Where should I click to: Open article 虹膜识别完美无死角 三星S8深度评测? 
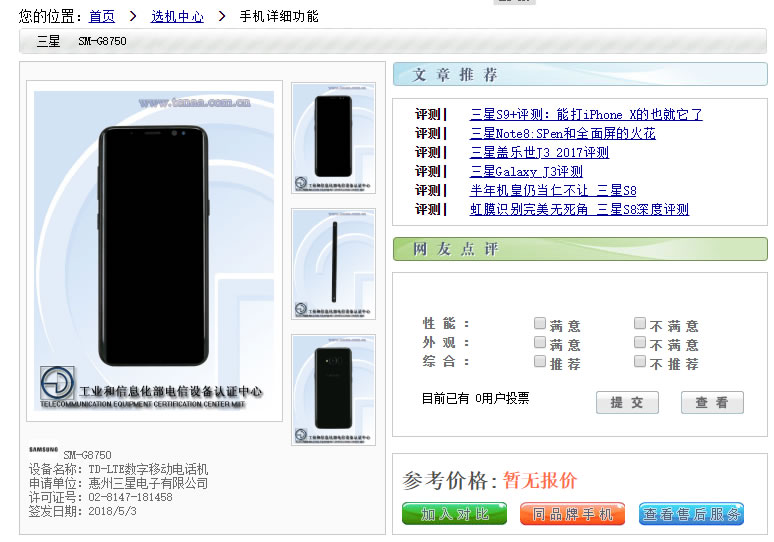[580, 209]
